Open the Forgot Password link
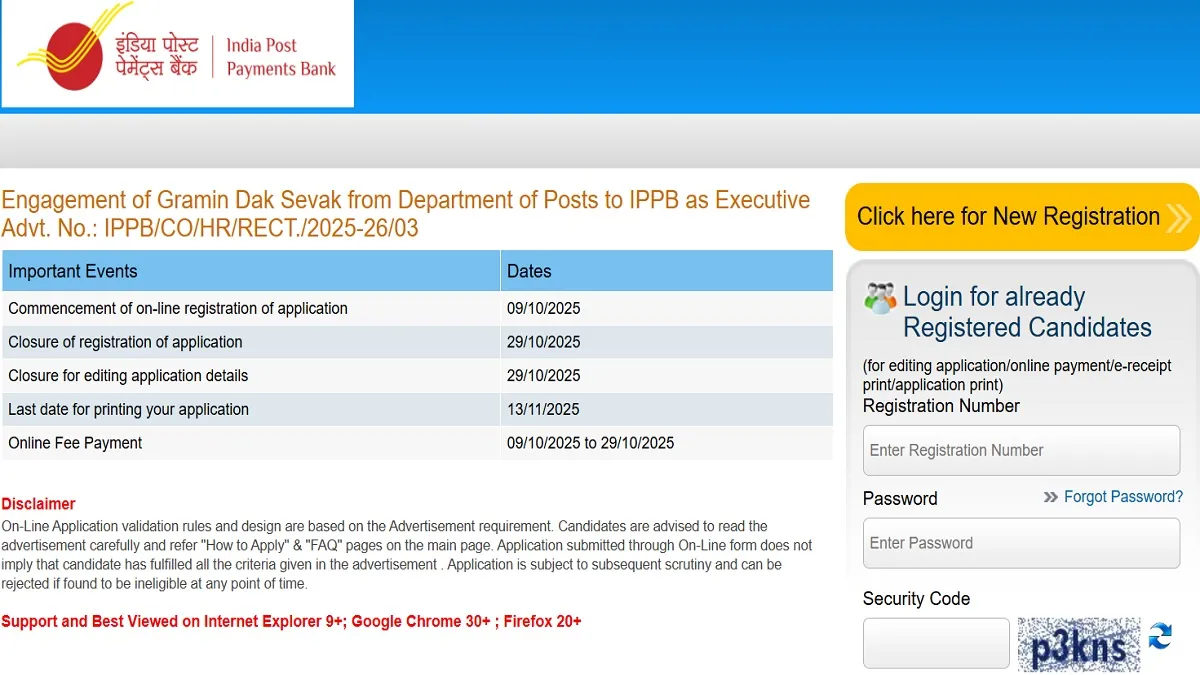1200x675 pixels. click(x=1123, y=497)
